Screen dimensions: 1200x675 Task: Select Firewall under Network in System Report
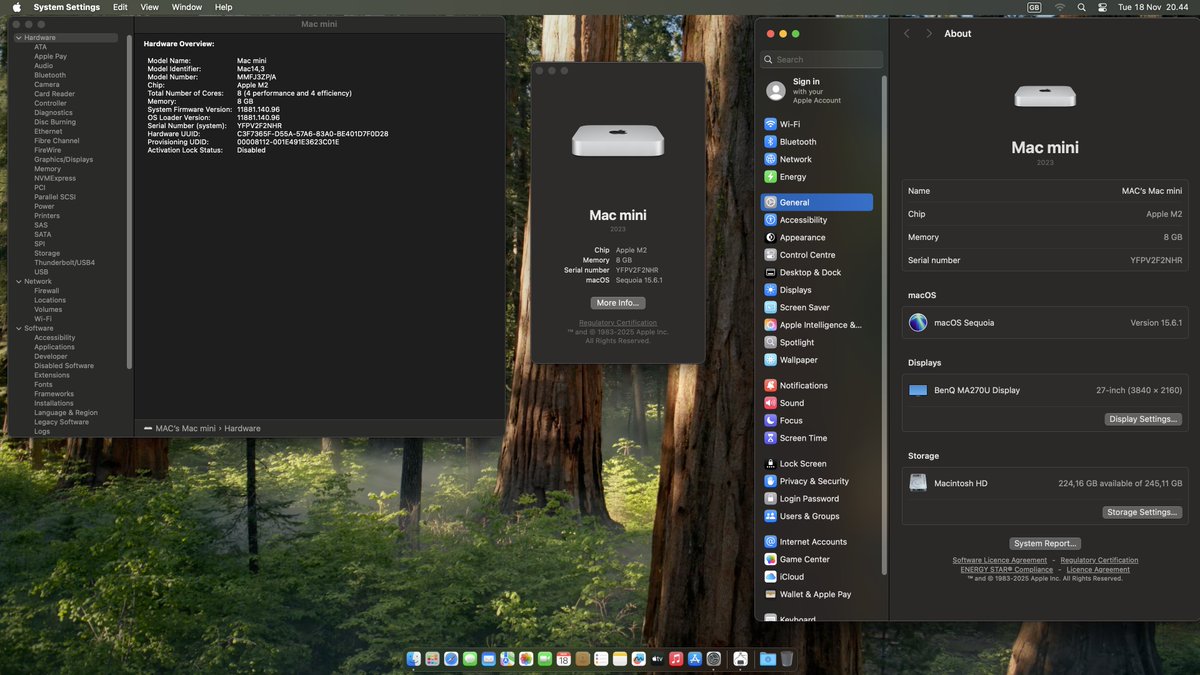[46, 291]
